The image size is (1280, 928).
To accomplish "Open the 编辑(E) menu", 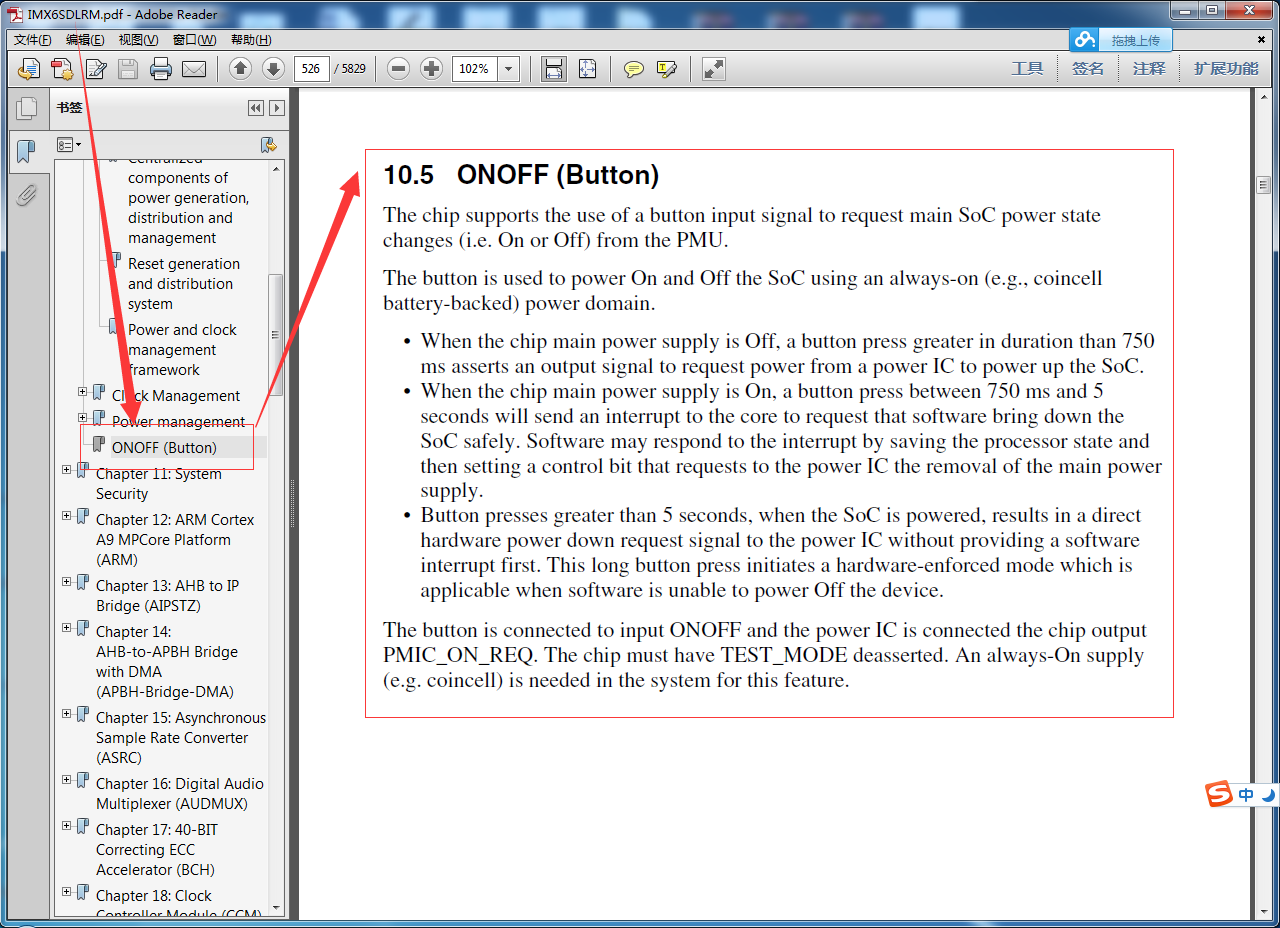I will (x=85, y=40).
